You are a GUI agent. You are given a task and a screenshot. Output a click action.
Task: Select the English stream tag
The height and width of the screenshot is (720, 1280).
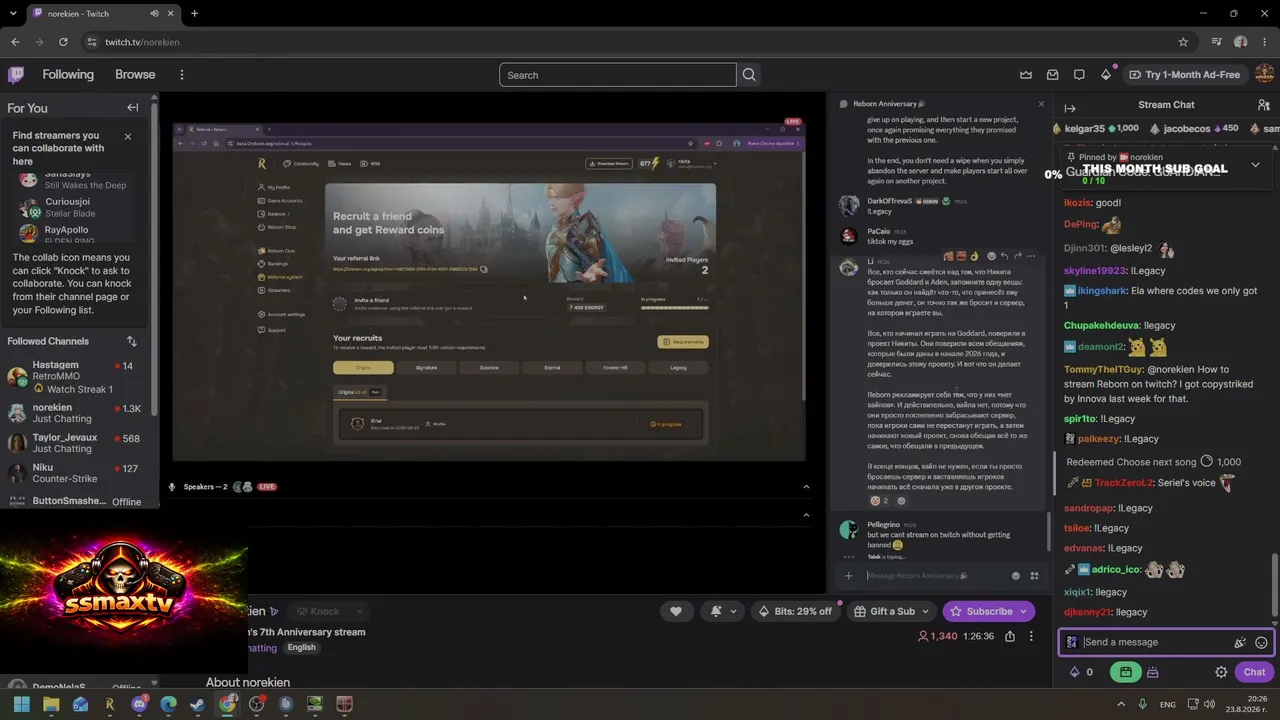click(x=301, y=648)
